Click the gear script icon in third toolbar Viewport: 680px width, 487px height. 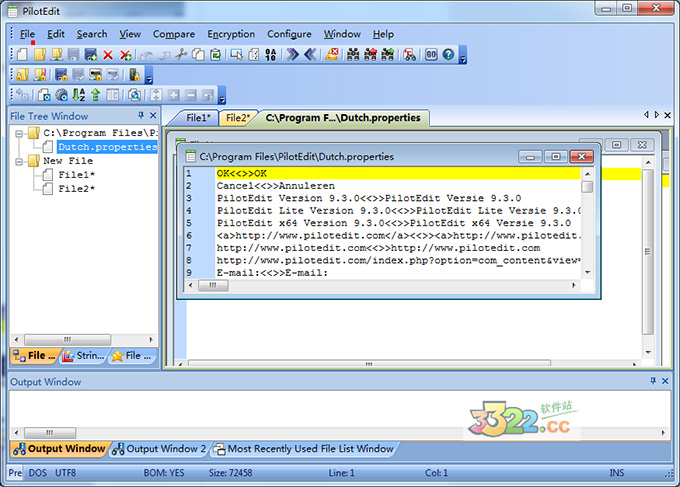[61, 95]
